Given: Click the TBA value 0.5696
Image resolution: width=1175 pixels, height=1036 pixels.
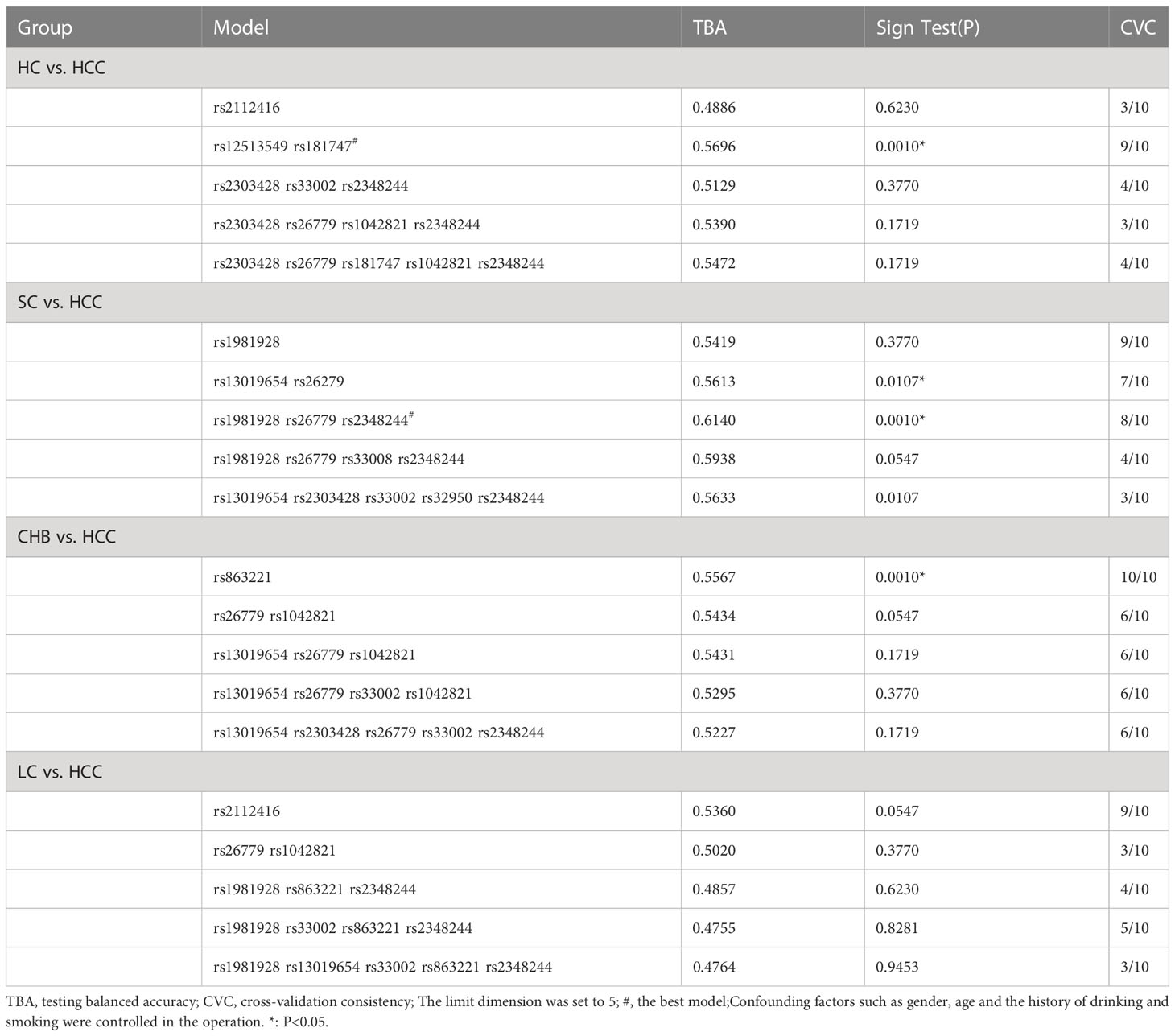Looking at the screenshot, I should pyautogui.click(x=714, y=147).
